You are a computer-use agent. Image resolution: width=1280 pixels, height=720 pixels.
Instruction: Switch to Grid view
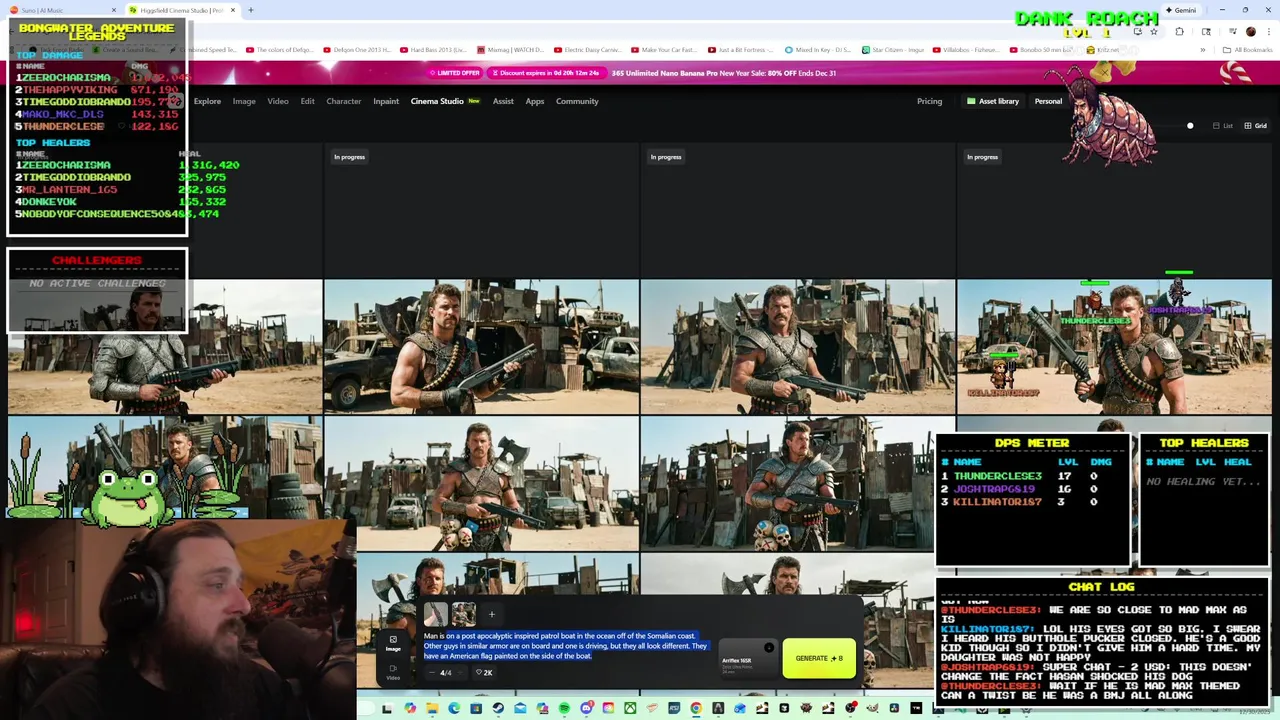pos(1254,126)
